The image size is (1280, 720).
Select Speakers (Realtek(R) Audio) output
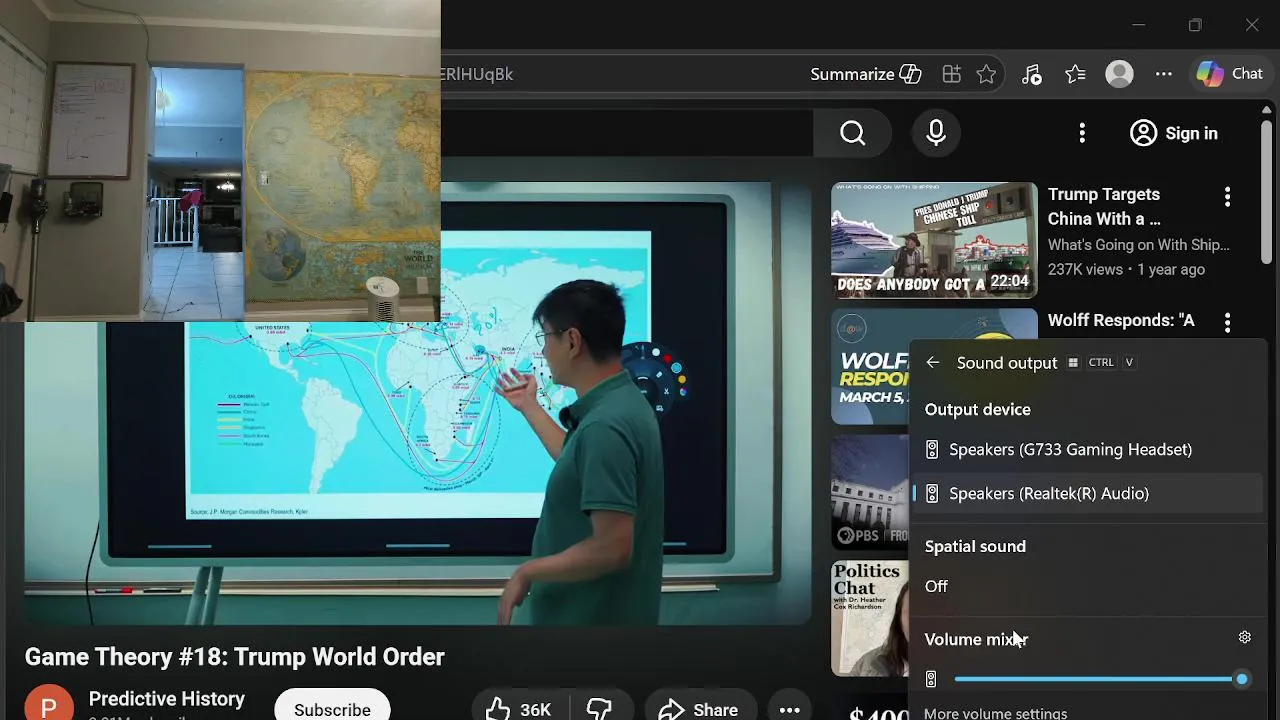1087,493
